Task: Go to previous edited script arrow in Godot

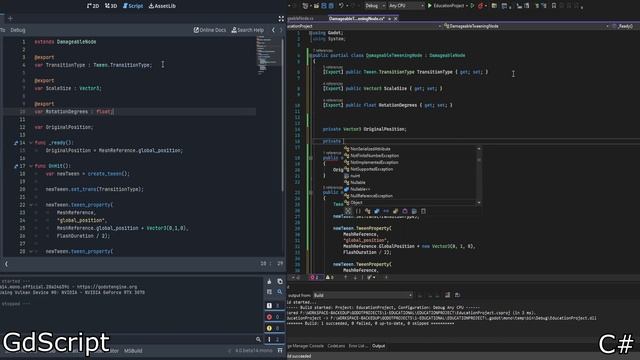Action: point(273,30)
